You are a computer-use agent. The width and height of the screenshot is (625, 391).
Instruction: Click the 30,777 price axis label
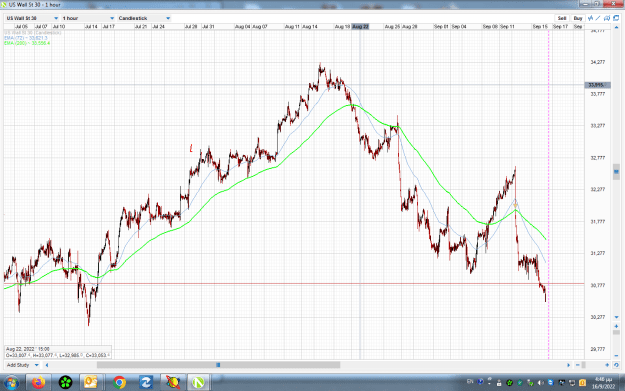(597, 285)
